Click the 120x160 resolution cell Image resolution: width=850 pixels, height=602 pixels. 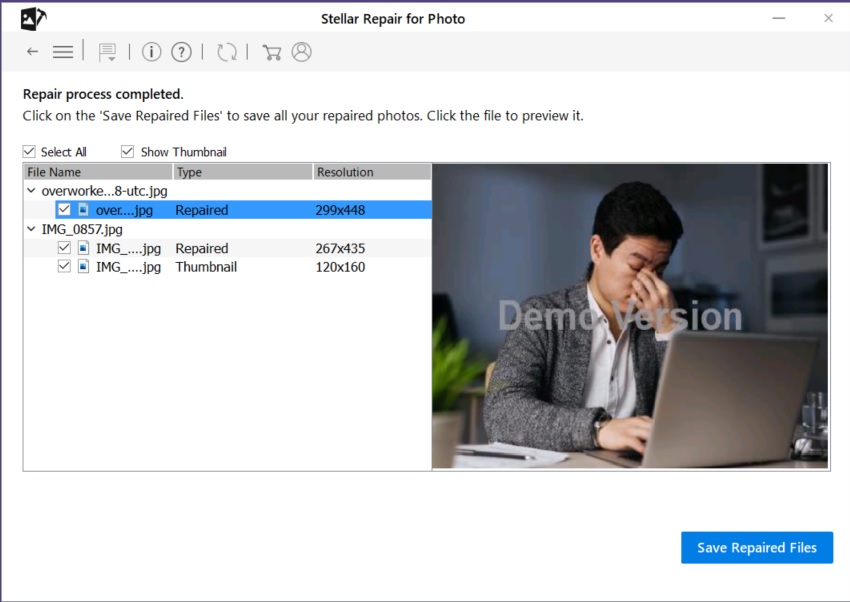pyautogui.click(x=340, y=267)
